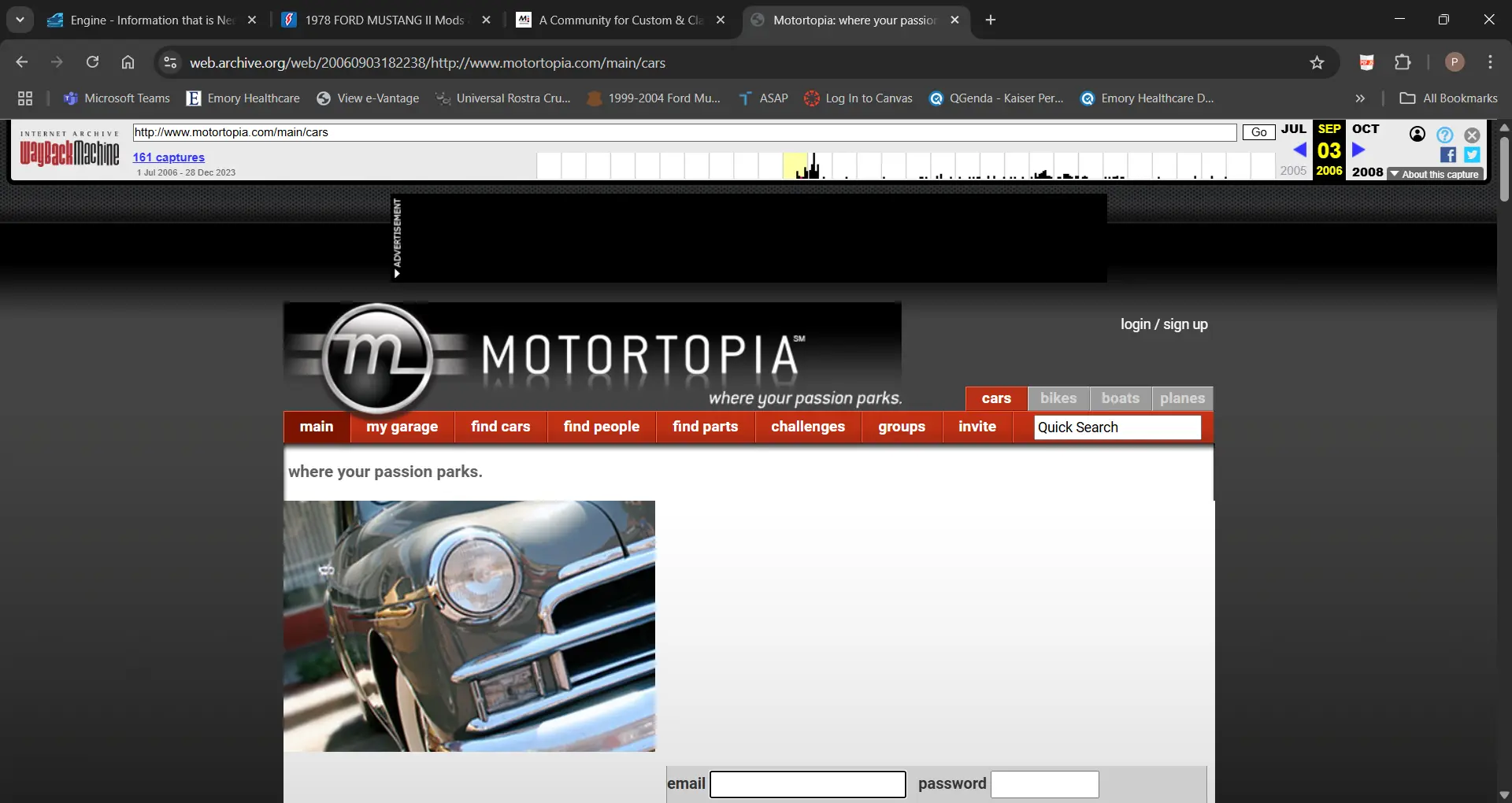Switch to the A Community for Custom tab
Image resolution: width=1512 pixels, height=803 pixels.
click(x=611, y=20)
